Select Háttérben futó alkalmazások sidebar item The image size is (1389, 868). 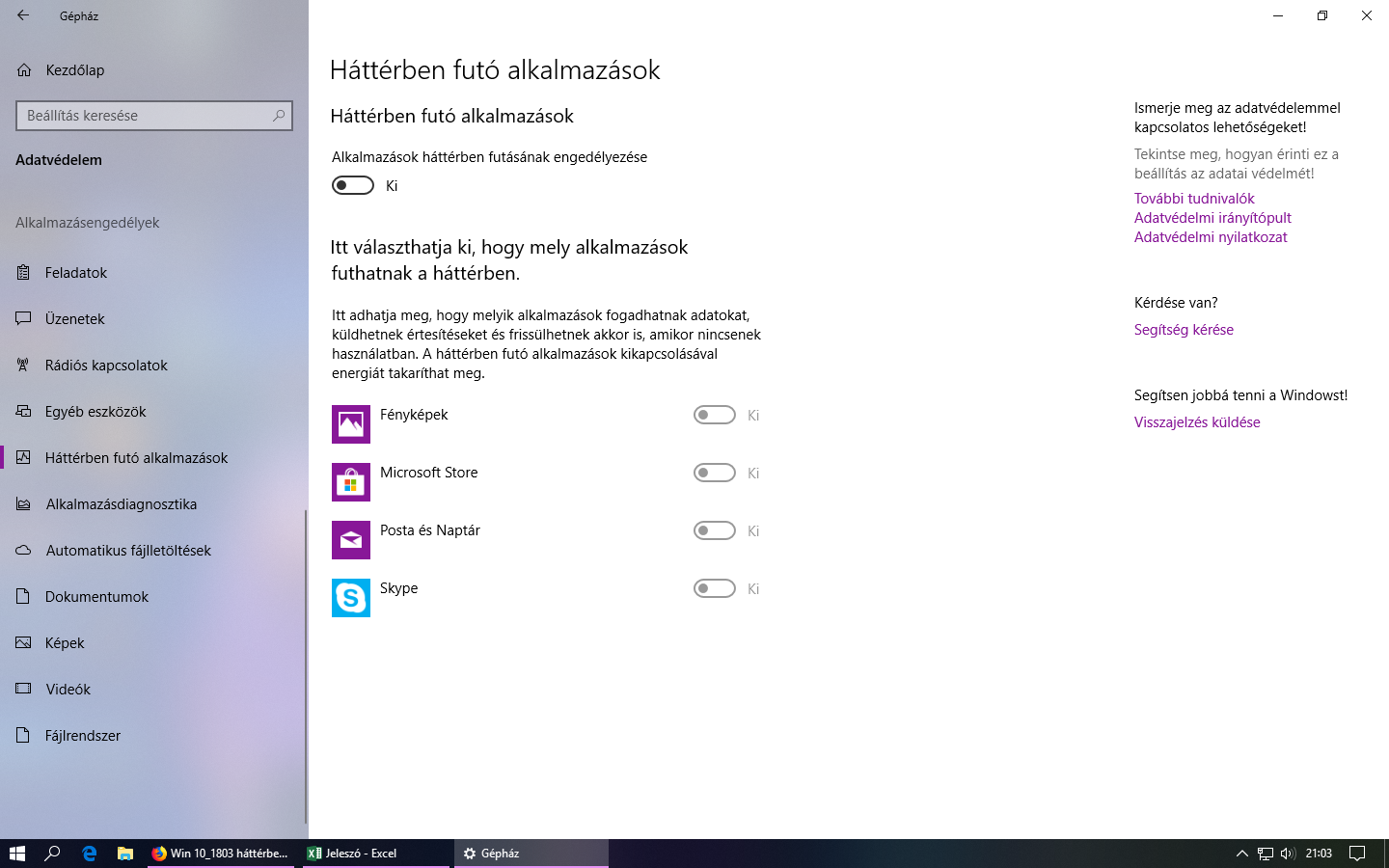(154, 458)
